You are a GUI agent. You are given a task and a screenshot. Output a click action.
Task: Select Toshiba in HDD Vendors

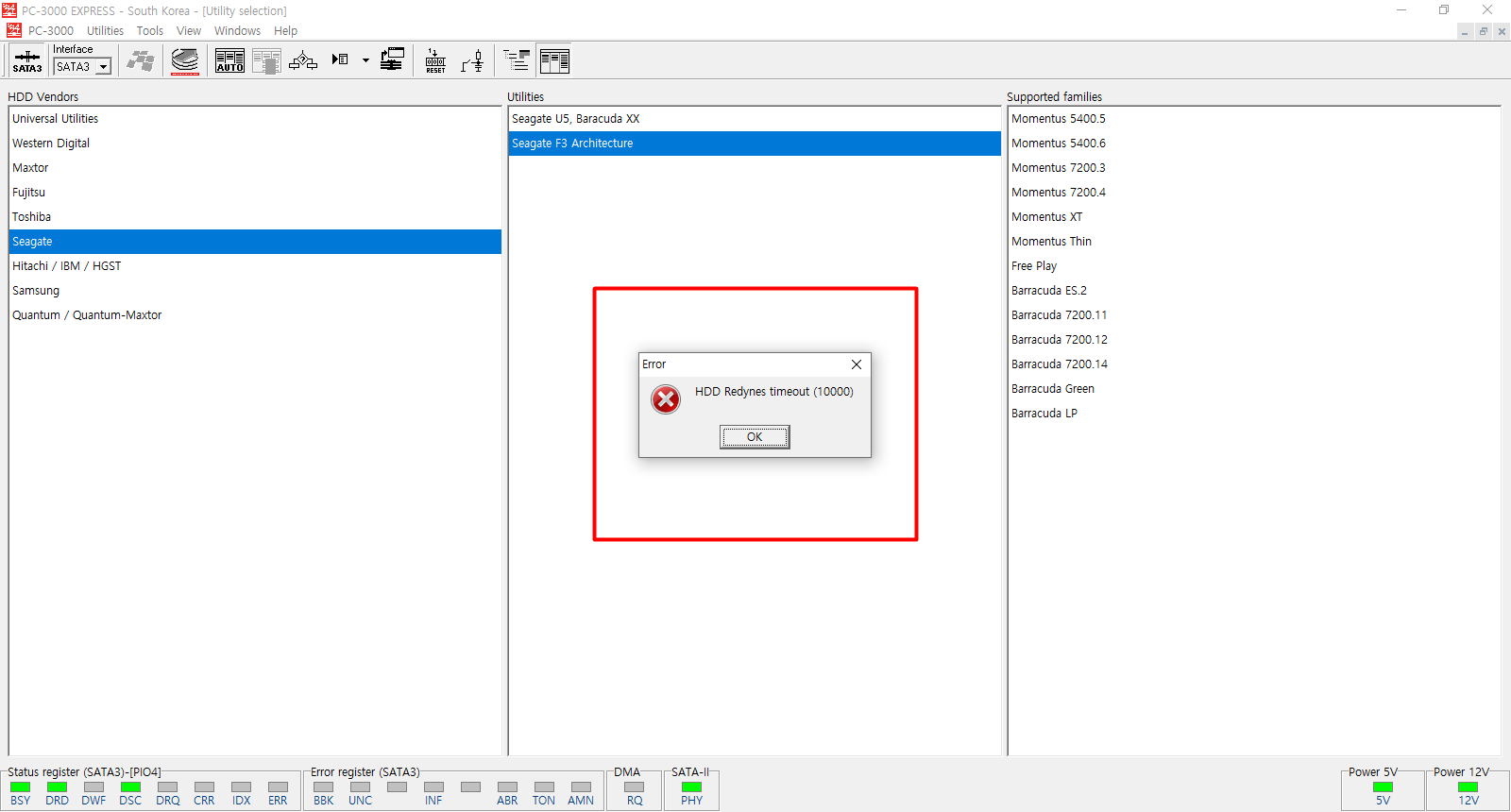click(x=255, y=217)
